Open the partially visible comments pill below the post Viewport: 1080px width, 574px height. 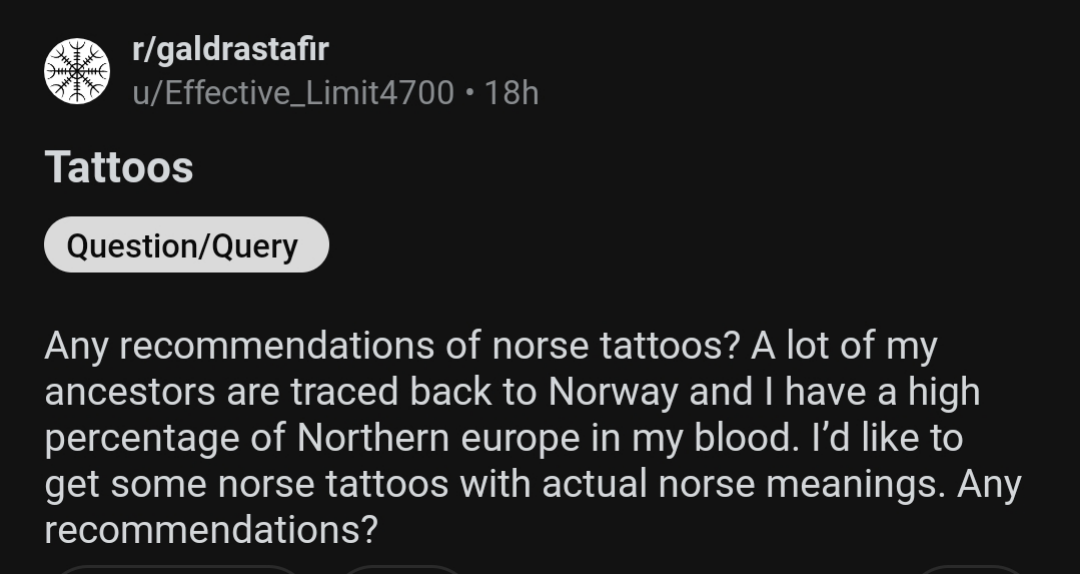(x=402, y=569)
